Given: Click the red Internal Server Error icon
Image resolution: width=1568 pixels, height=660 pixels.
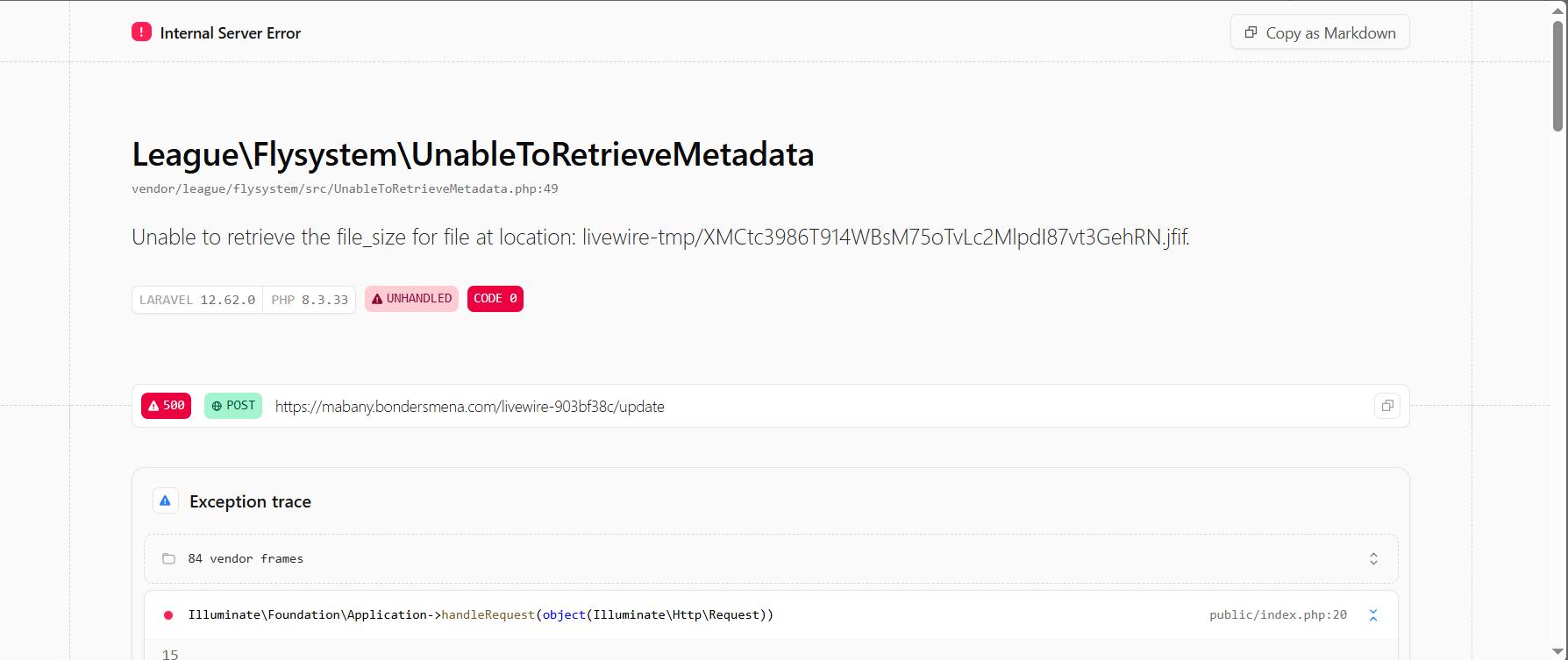Looking at the screenshot, I should 141,32.
